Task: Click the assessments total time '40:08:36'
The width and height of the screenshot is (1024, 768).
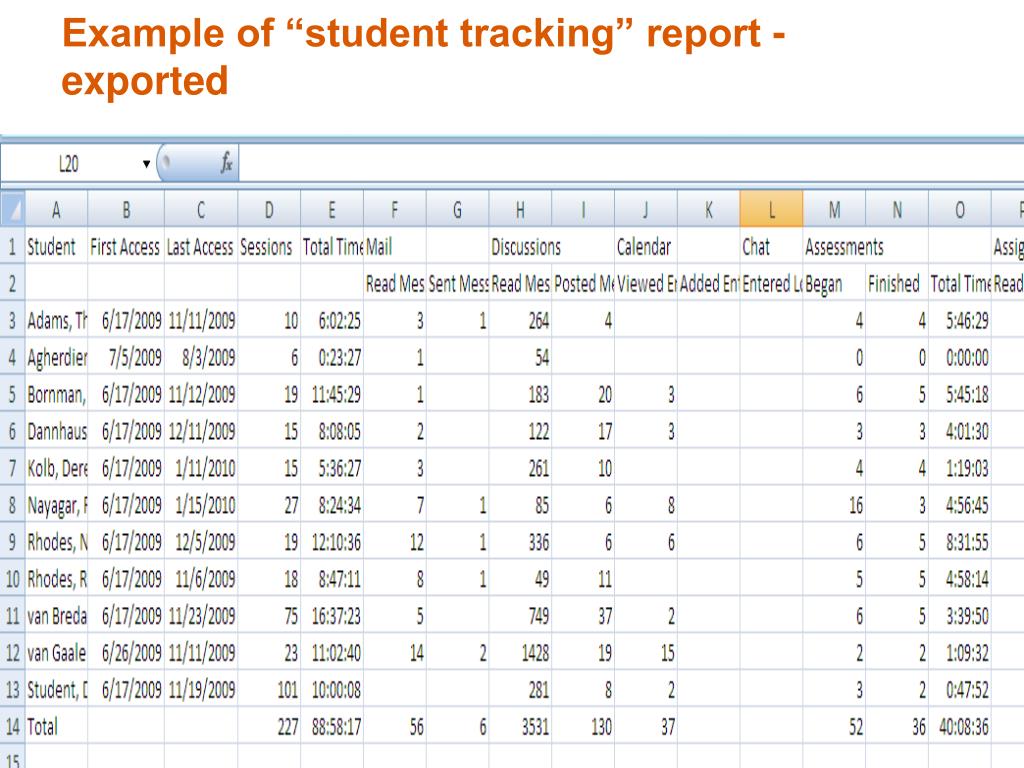Action: tap(959, 726)
